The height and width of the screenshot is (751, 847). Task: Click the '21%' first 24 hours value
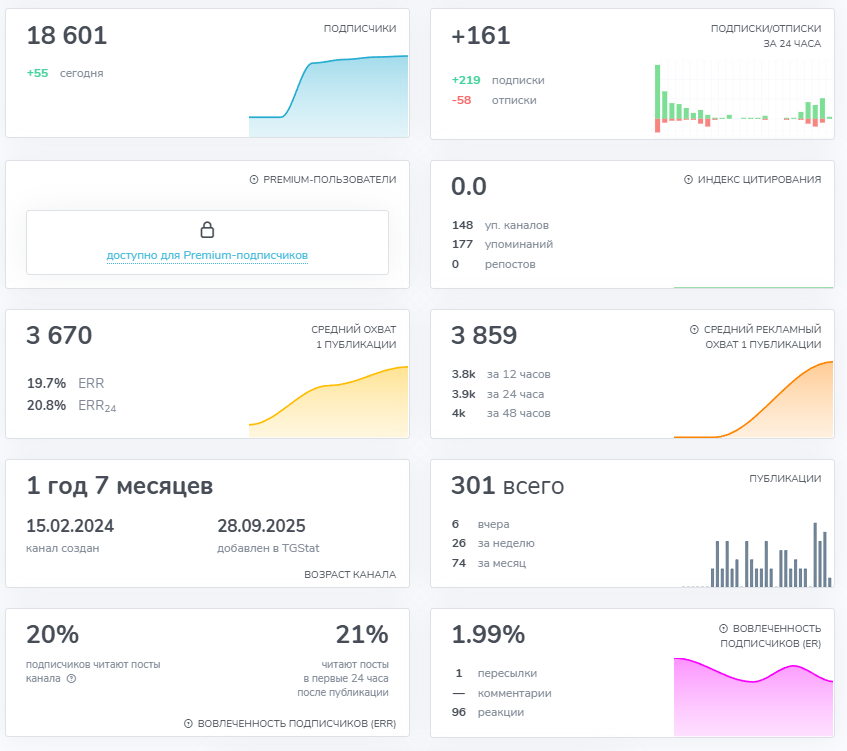[x=362, y=634]
